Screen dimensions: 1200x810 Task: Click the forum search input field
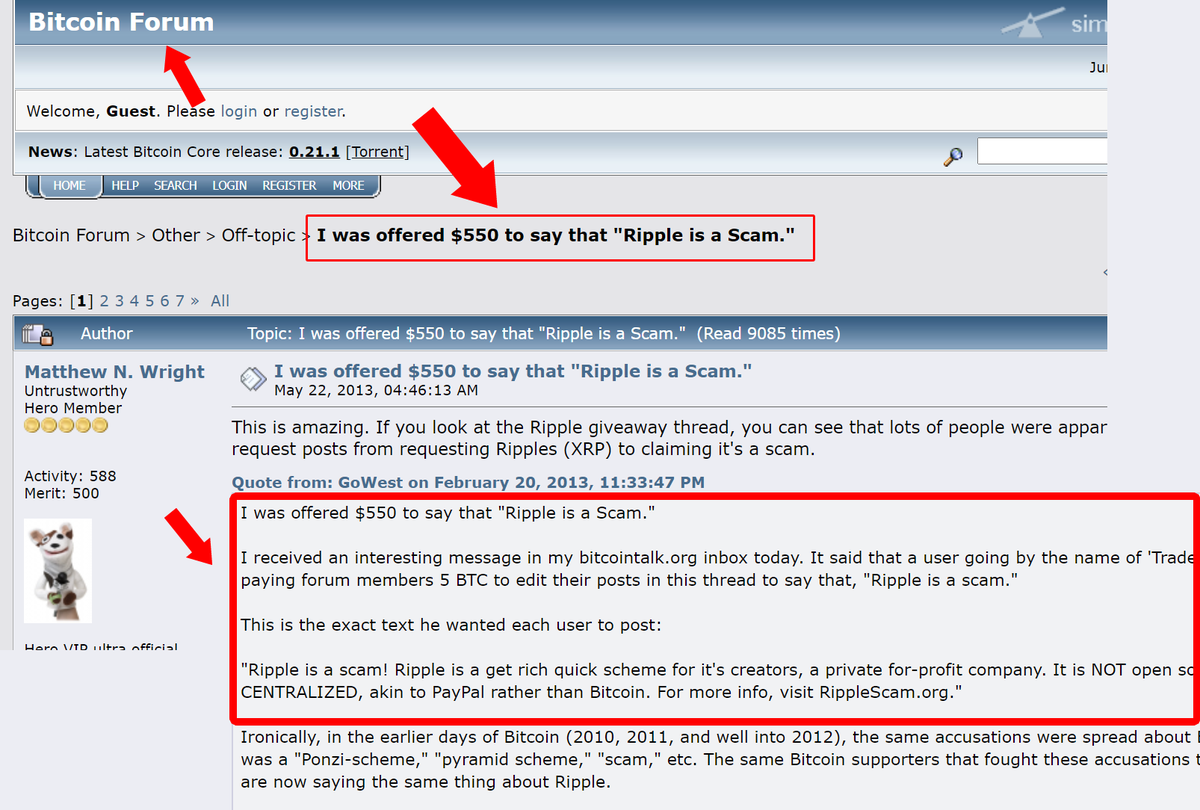[1042, 151]
